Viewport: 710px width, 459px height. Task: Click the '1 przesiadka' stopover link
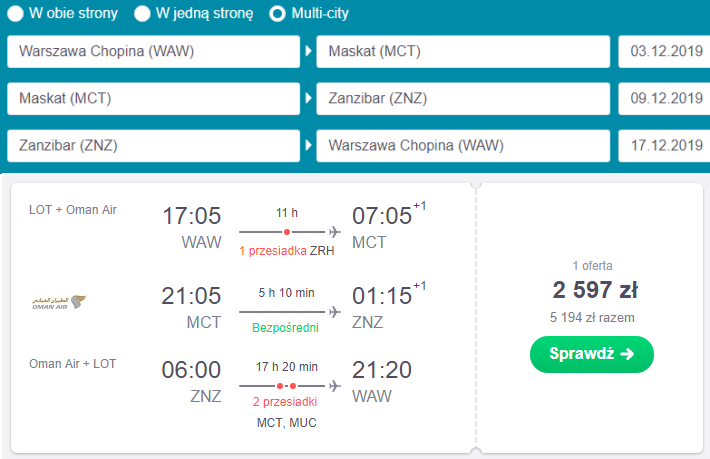point(273,251)
